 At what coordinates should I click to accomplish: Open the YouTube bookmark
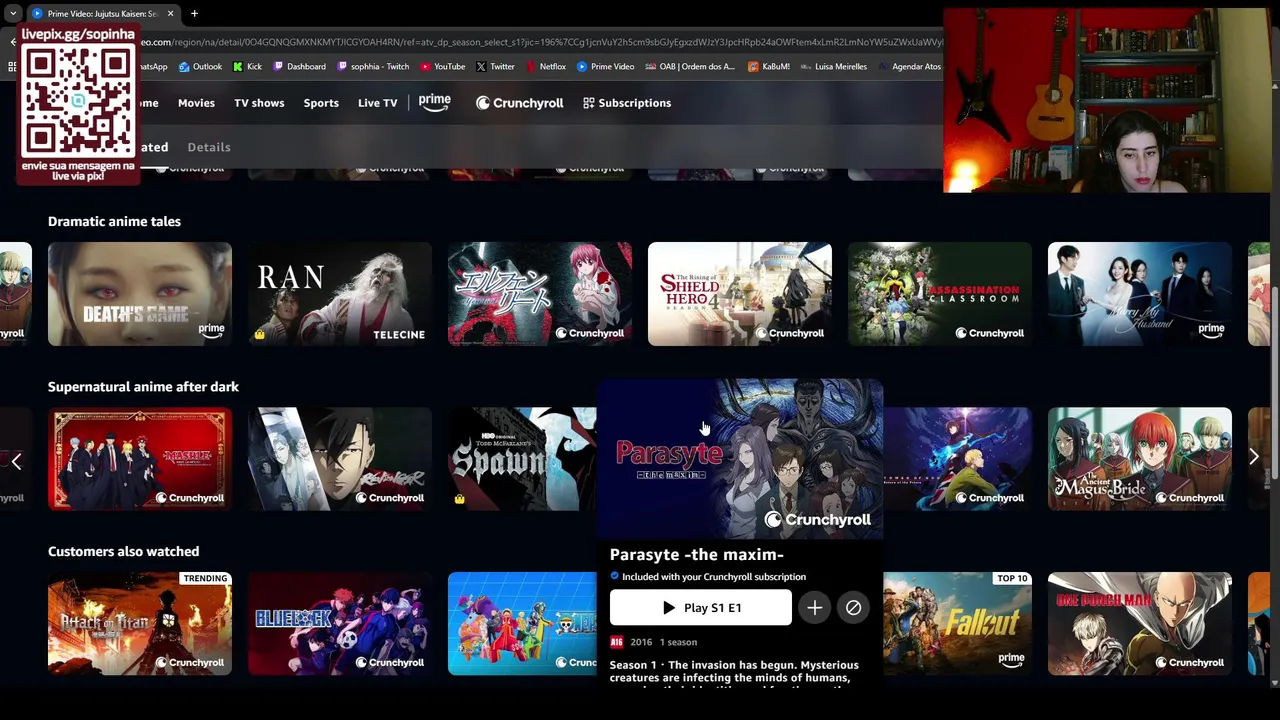[x=443, y=67]
